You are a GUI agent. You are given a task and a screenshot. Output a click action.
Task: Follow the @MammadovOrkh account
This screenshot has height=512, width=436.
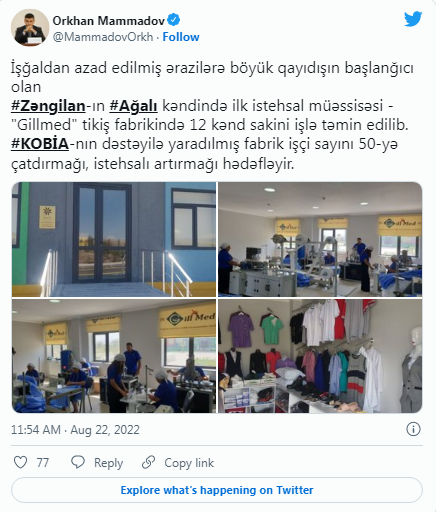pyautogui.click(x=181, y=37)
